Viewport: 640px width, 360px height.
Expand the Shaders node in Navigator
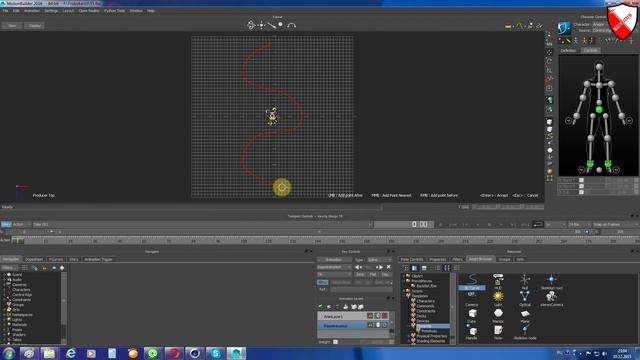[x=4, y=335]
